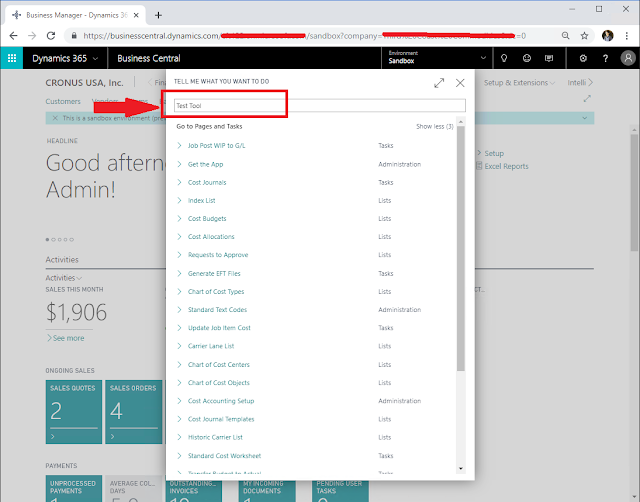Expand the Tell Me dialog to full size
Screen dimensions: 640x502
[439, 83]
